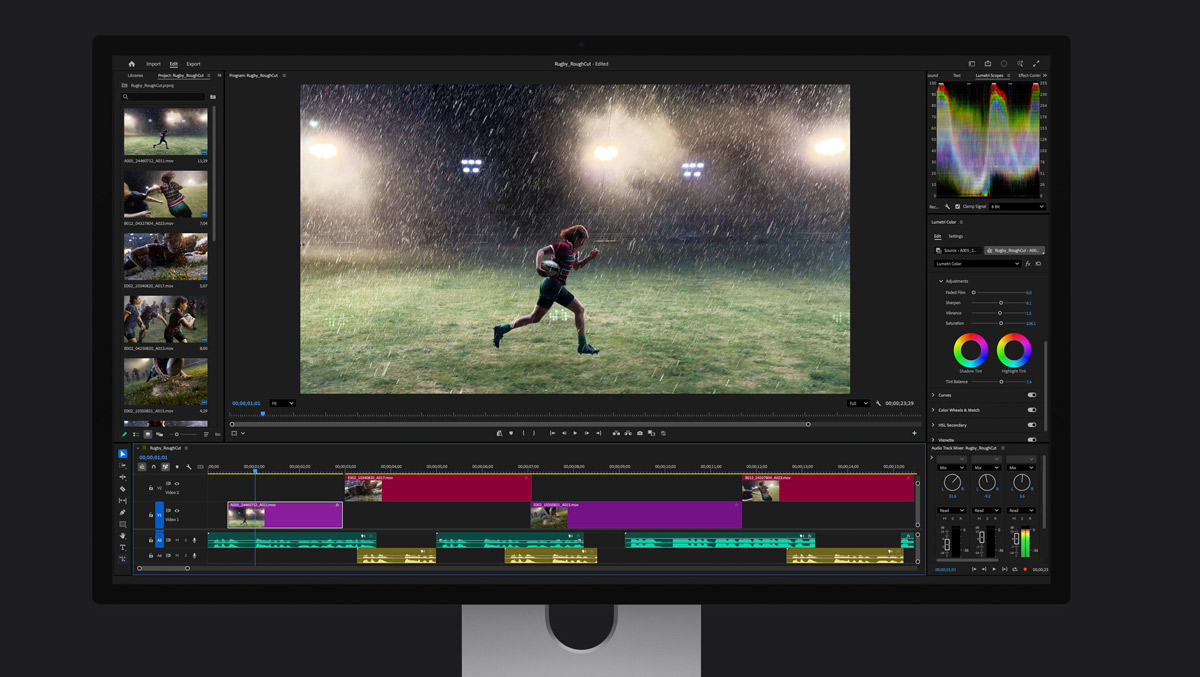This screenshot has height=677, width=1200.
Task: Click the Shadow Tint color wheel
Action: tap(970, 350)
